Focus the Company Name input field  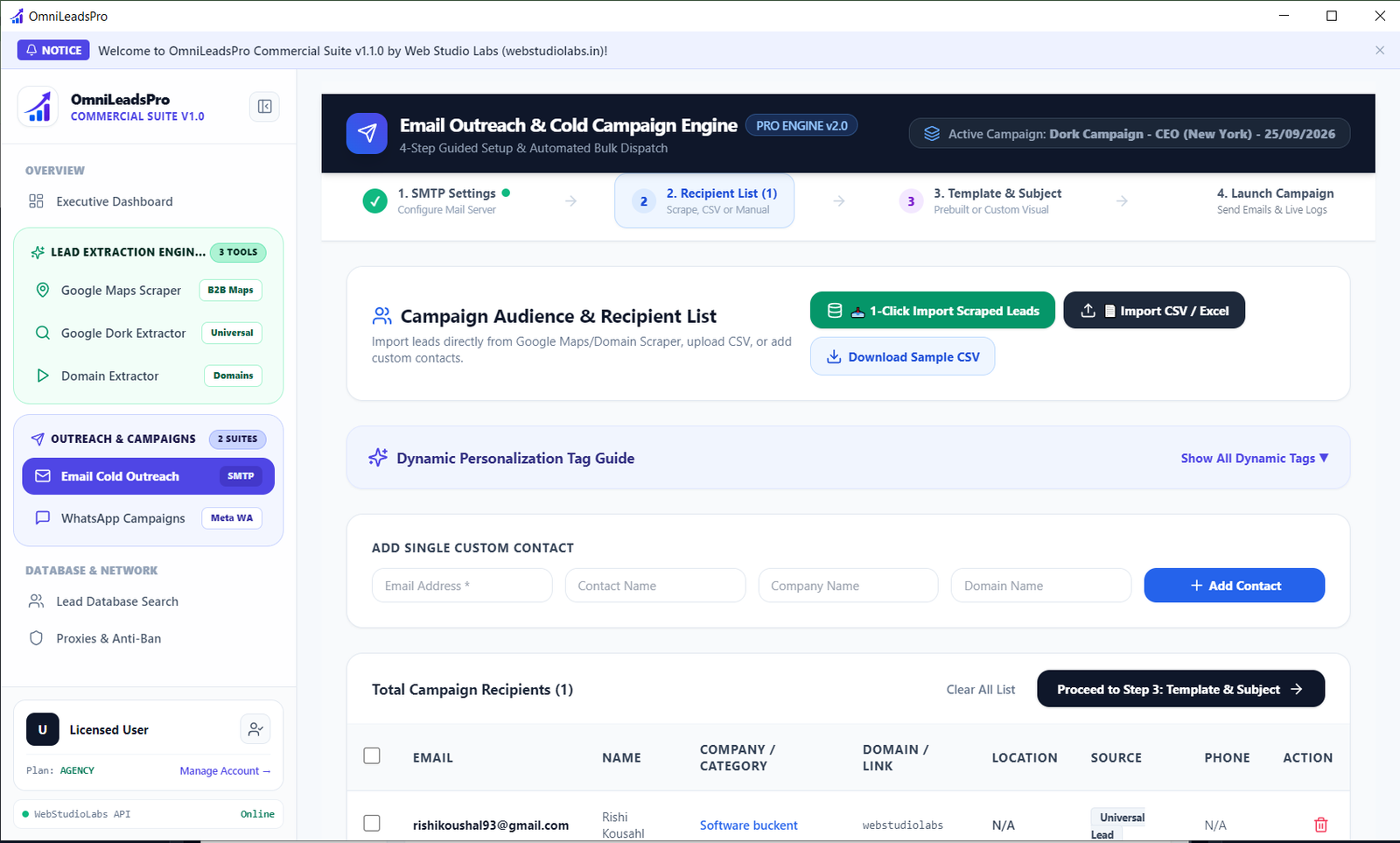(848, 586)
